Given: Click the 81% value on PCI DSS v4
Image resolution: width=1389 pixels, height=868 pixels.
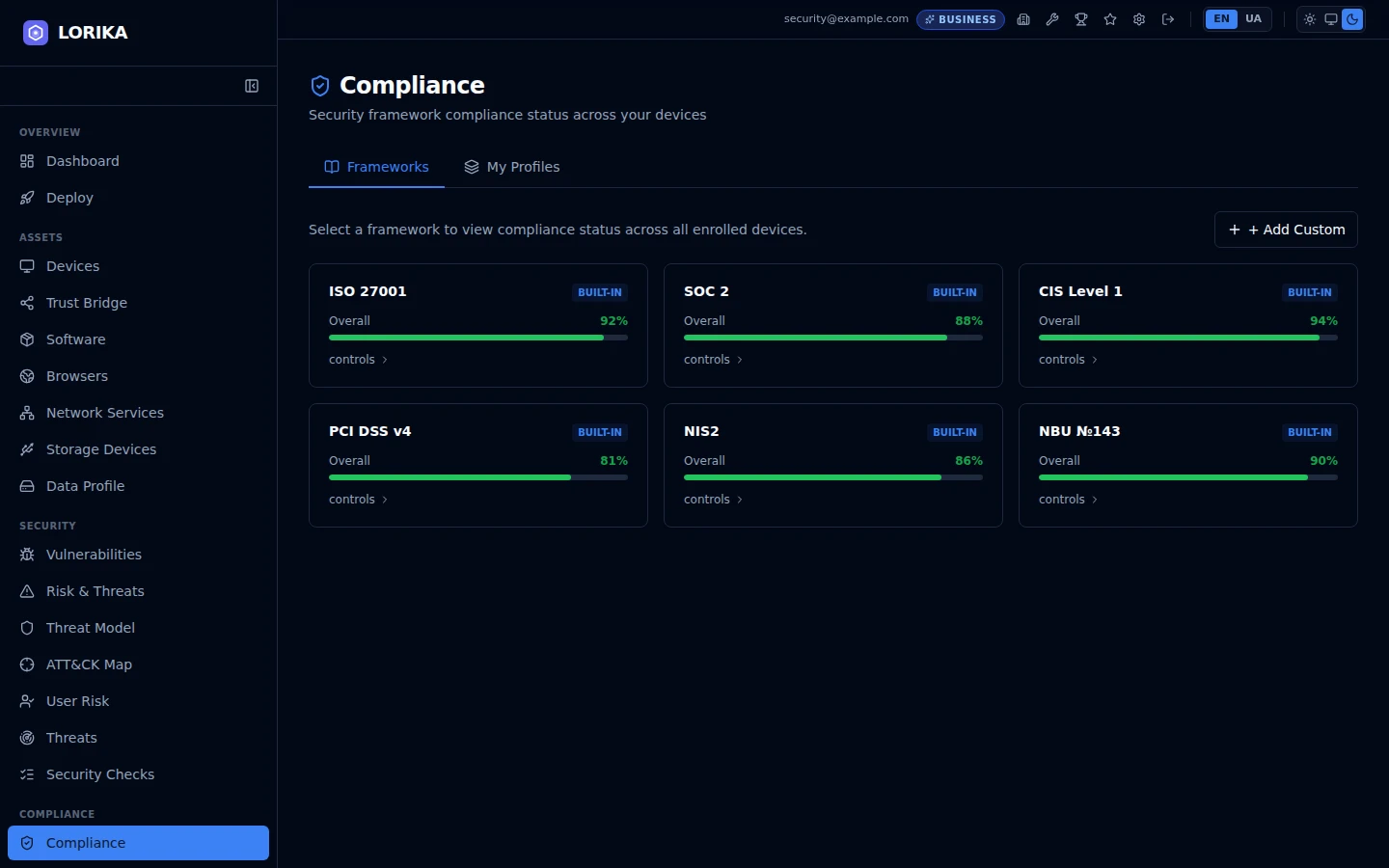Looking at the screenshot, I should (613, 461).
